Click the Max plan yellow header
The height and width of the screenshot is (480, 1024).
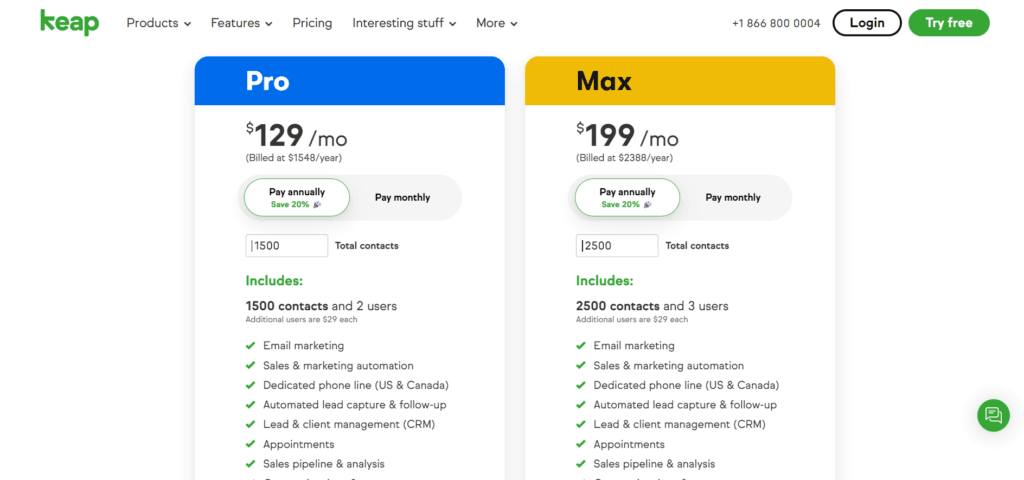click(680, 81)
